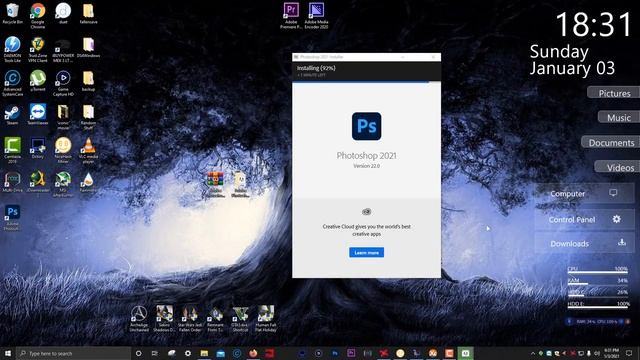Screen dimensions: 640x360
Task: Select the Adobe Photoshop desktop shortcut
Action: coord(12,218)
